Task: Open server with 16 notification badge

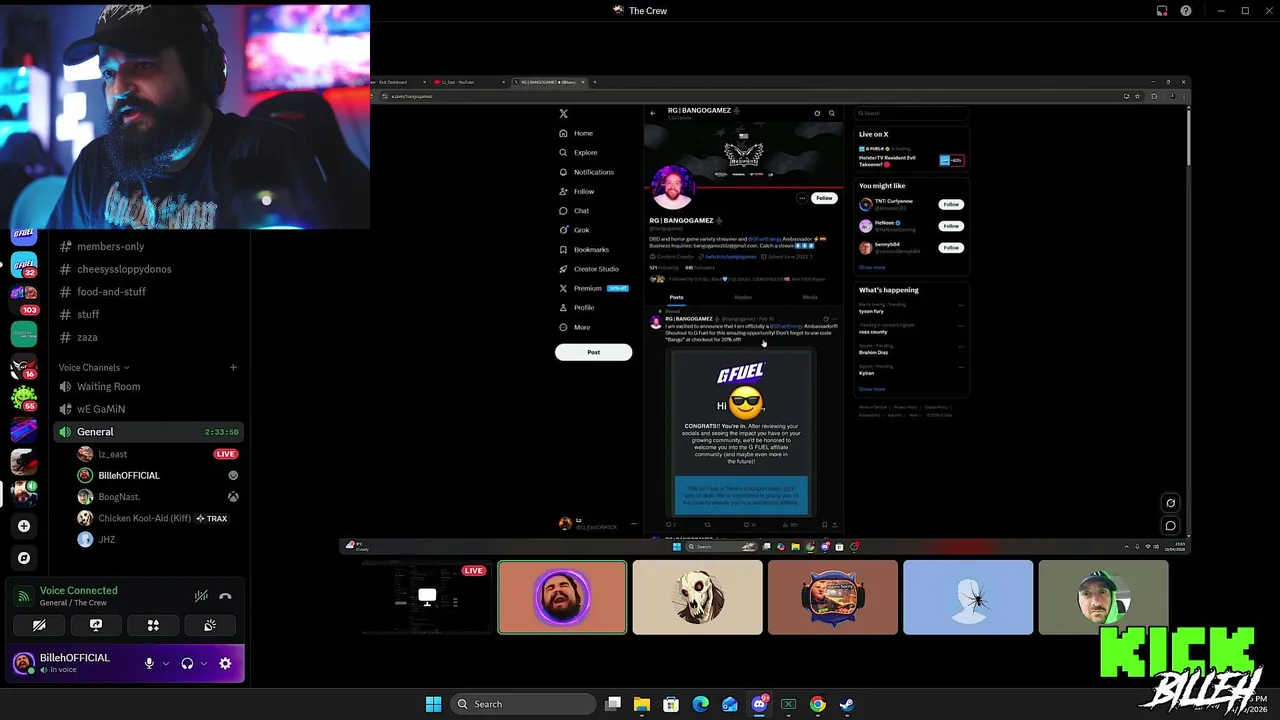Action: click(24, 365)
